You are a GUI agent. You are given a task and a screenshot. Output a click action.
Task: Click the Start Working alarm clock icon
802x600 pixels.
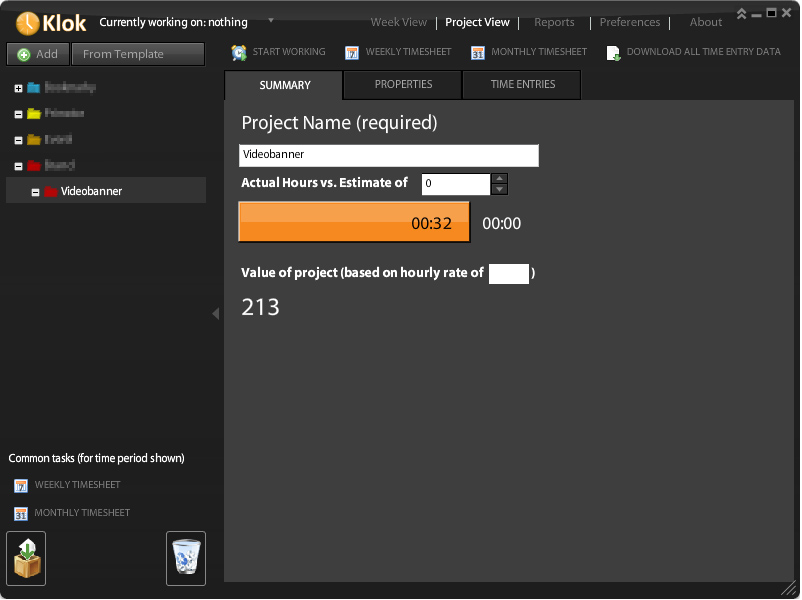click(239, 53)
